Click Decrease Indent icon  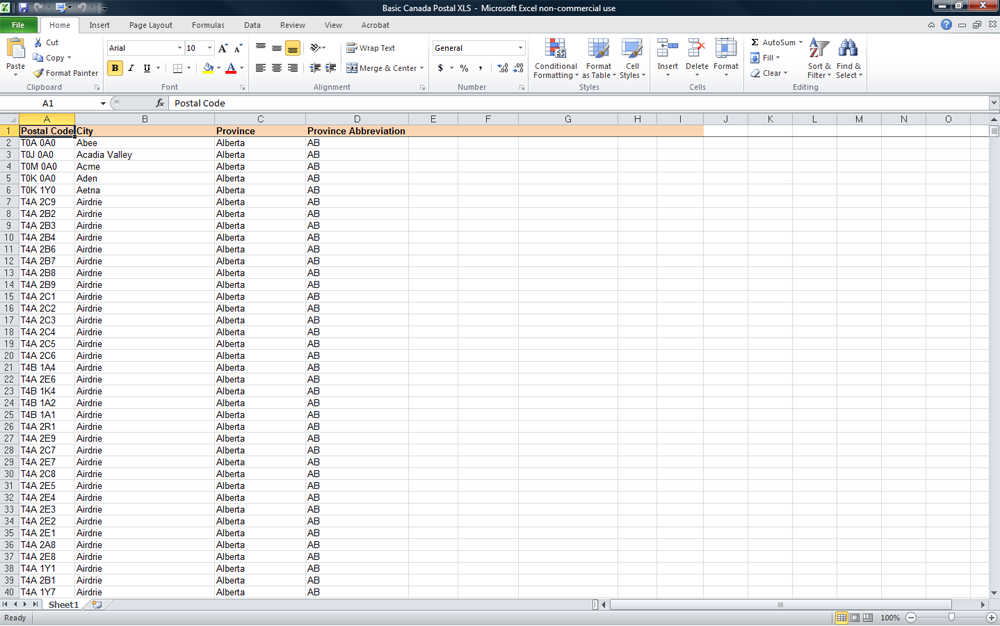(315, 68)
